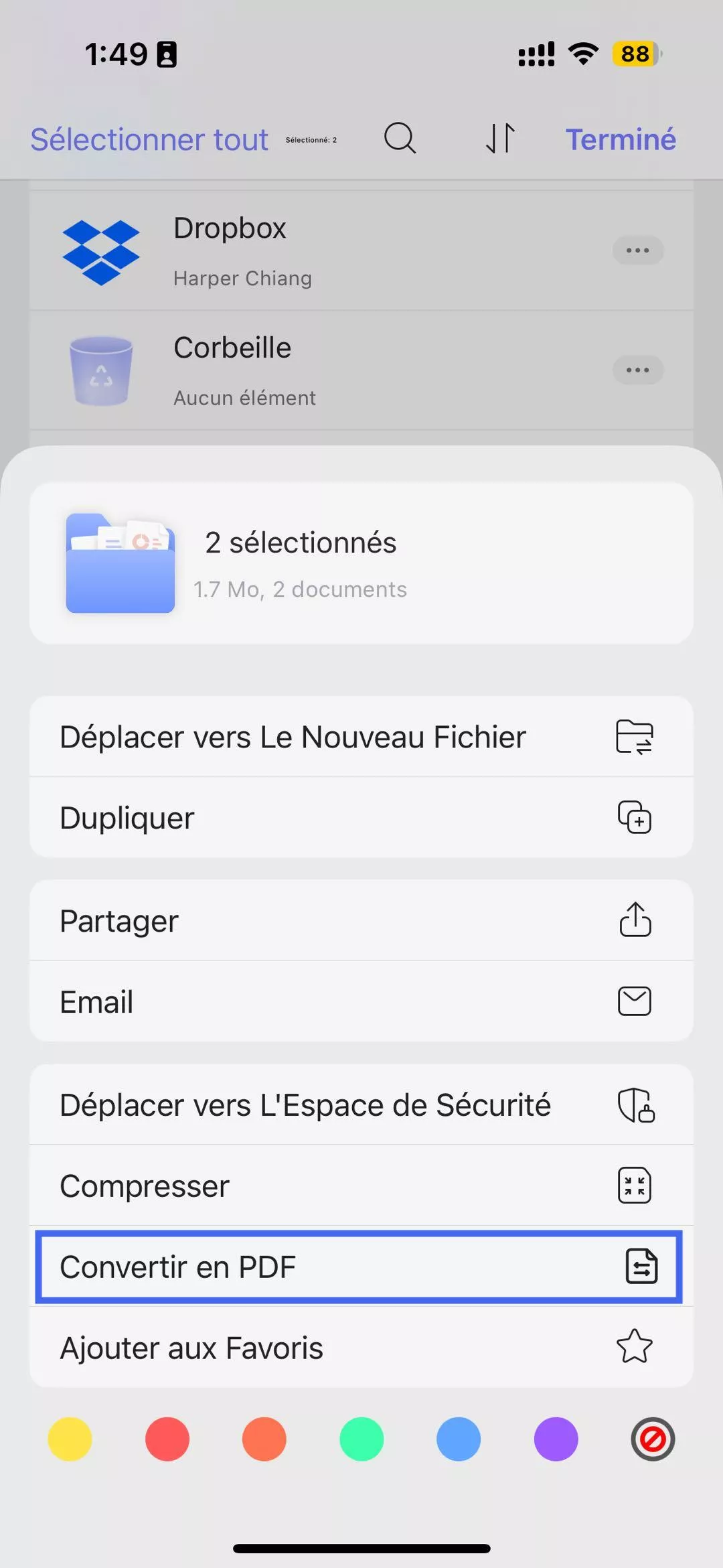Choose Déplacer vers Le Nouveau Fichier
The width and height of the screenshot is (723, 1568).
point(293,737)
